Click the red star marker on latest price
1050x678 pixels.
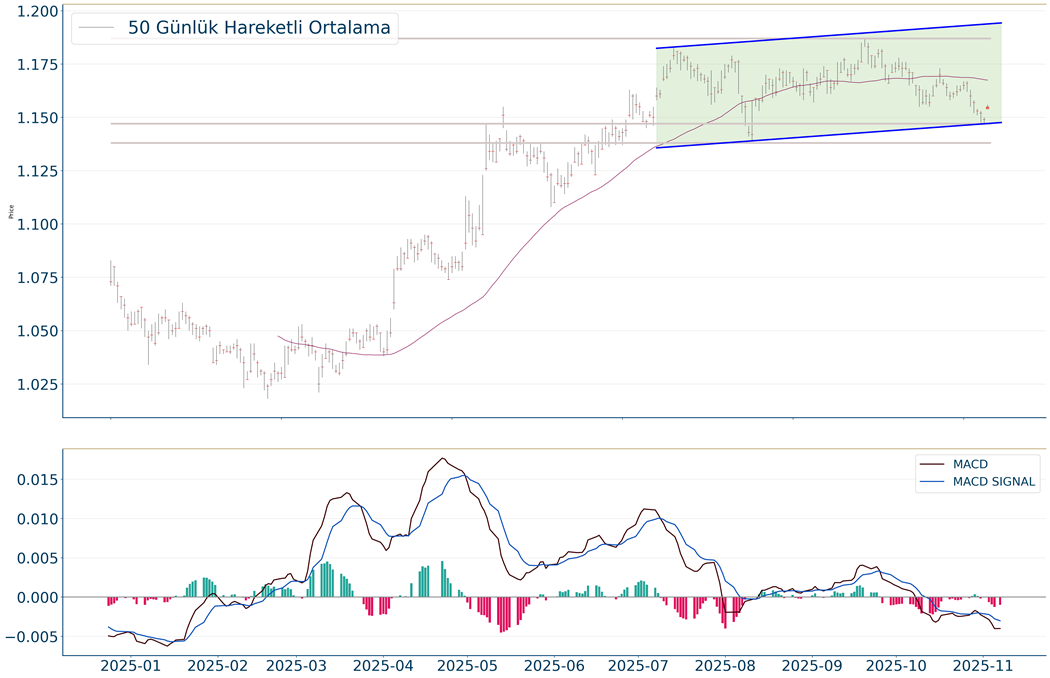point(987,108)
